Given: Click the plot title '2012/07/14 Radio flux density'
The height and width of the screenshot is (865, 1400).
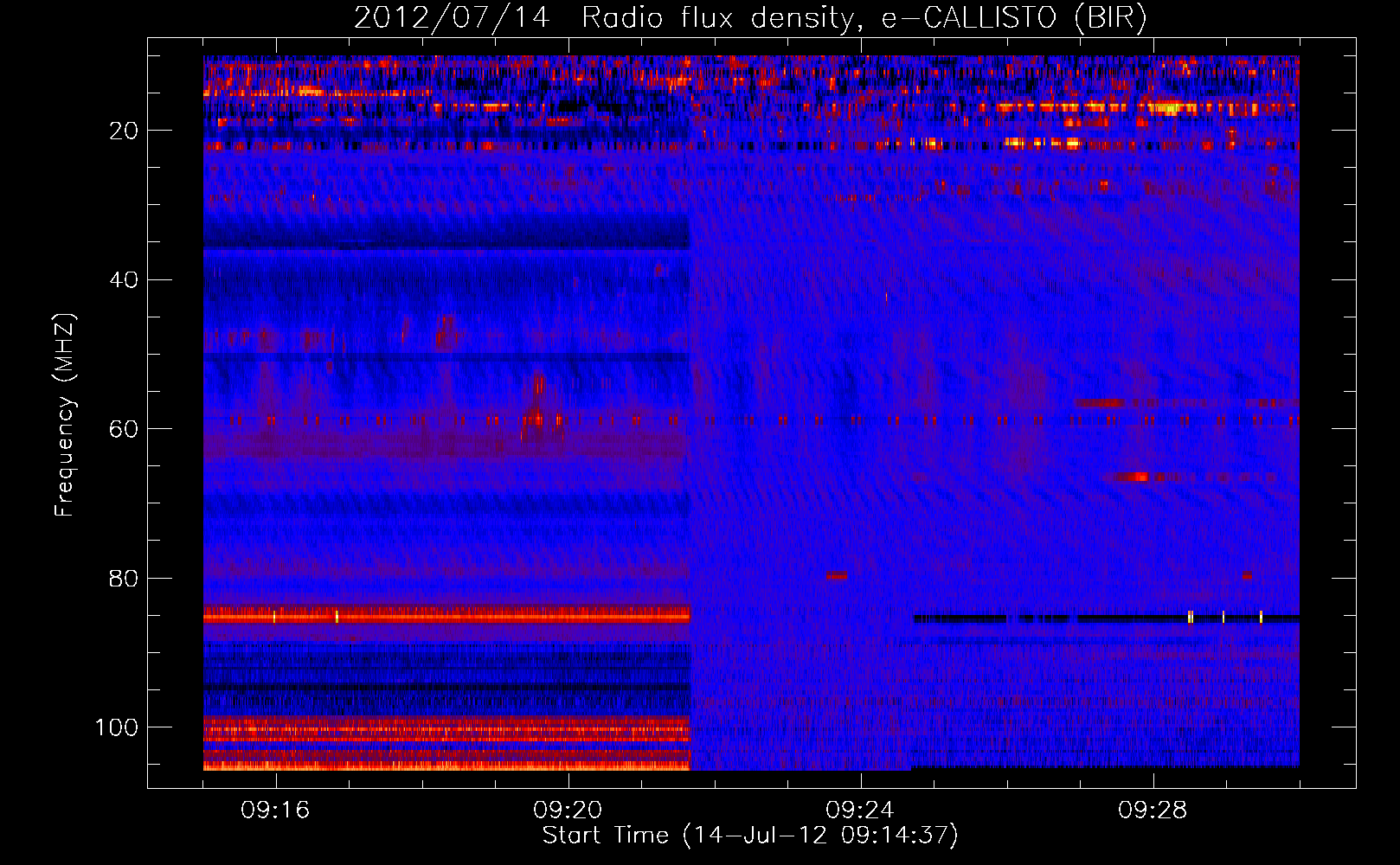Looking at the screenshot, I should click(750, 17).
